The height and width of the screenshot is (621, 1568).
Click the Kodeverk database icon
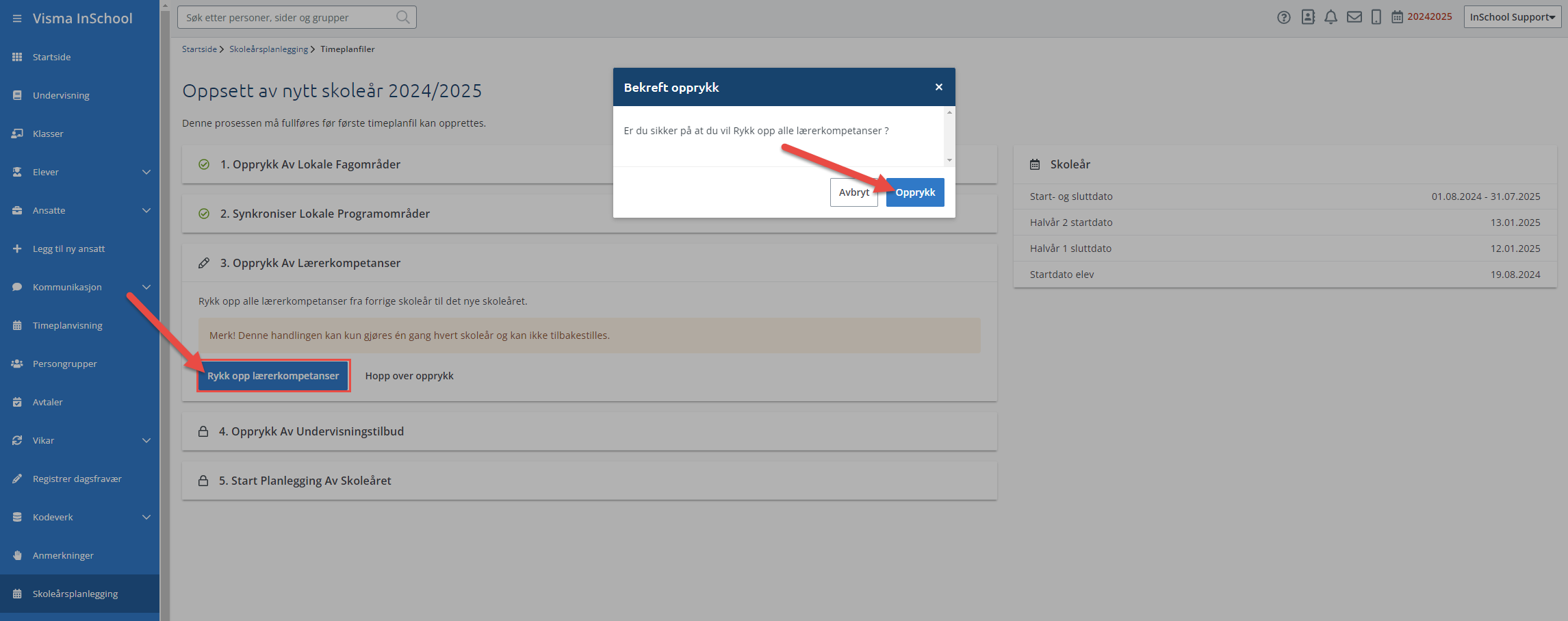click(x=17, y=517)
